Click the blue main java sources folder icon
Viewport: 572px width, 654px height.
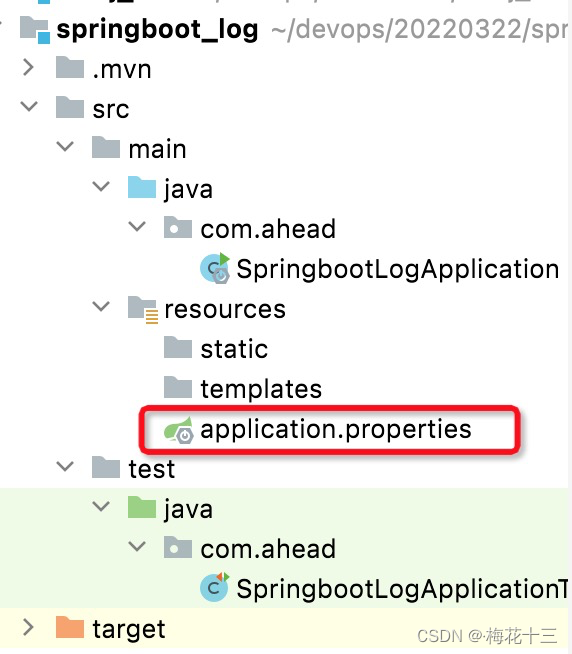point(142,188)
